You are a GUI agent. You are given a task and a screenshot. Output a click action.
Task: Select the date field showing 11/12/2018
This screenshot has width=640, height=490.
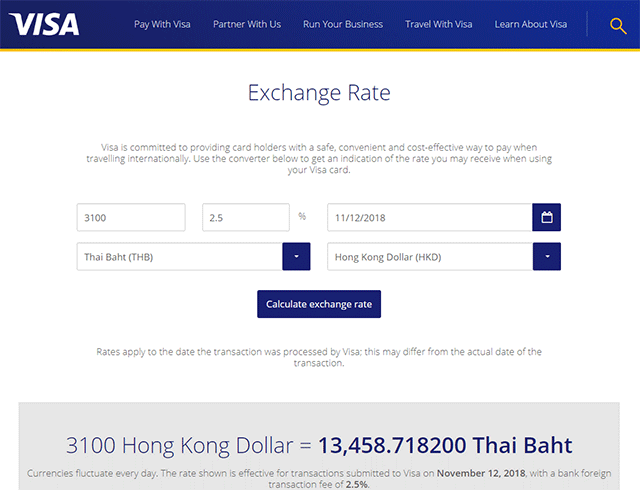(429, 217)
